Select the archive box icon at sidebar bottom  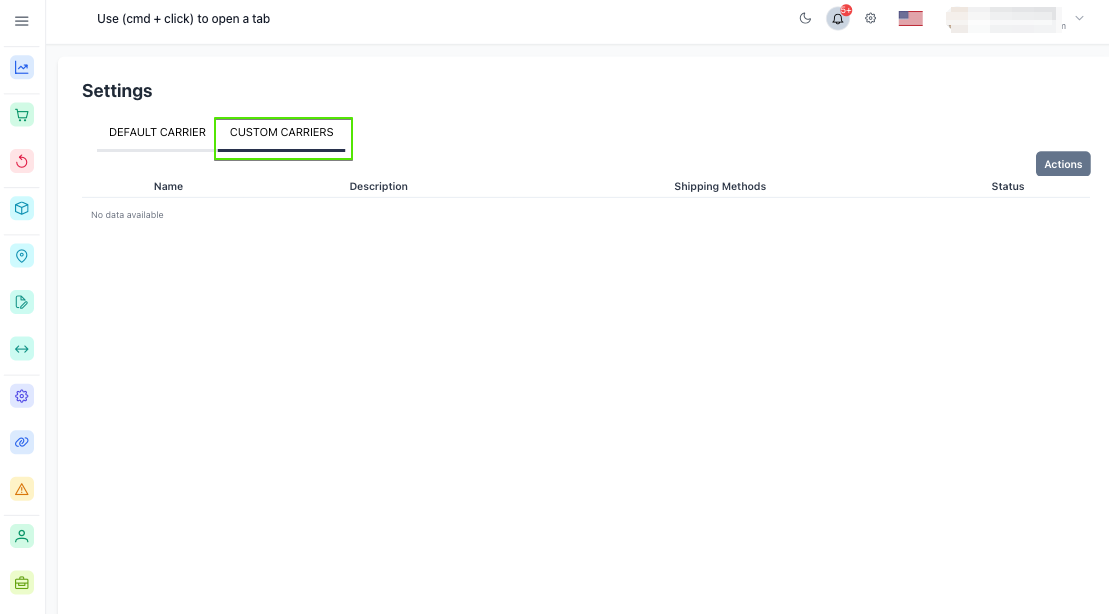point(22,582)
